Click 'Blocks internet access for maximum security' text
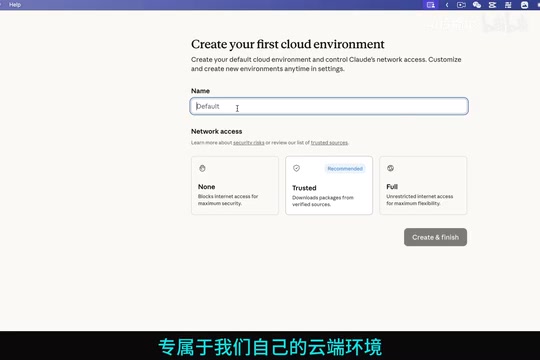Viewport: 540px width, 360px height. [x=228, y=200]
